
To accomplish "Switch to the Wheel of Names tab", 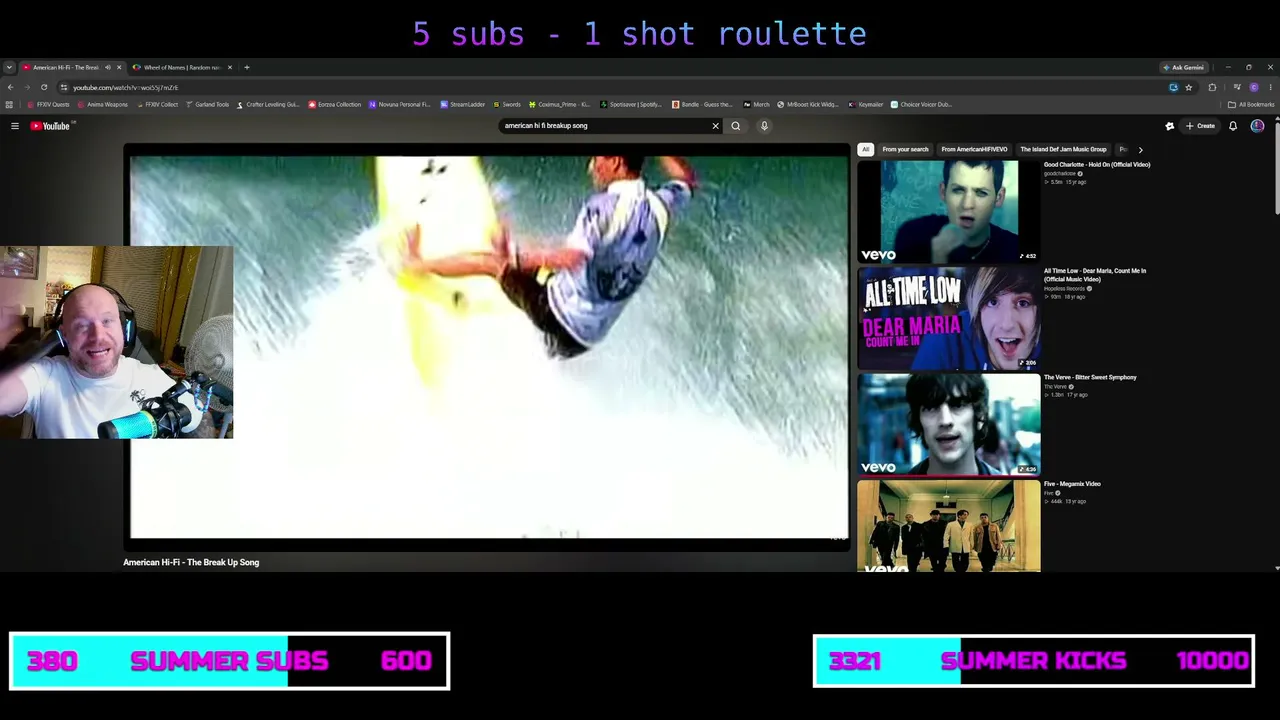I will point(182,67).
